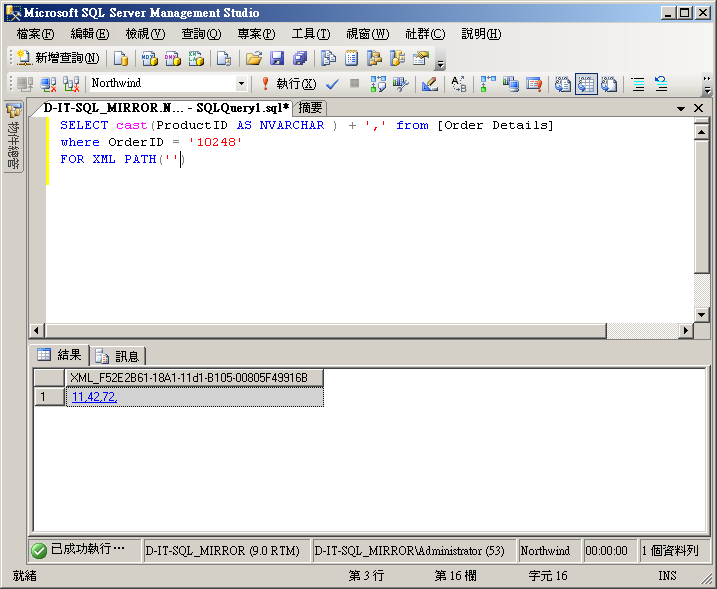Click the Save floppy disk icon
Viewport: 717px width, 589px height.
pyautogui.click(x=277, y=59)
